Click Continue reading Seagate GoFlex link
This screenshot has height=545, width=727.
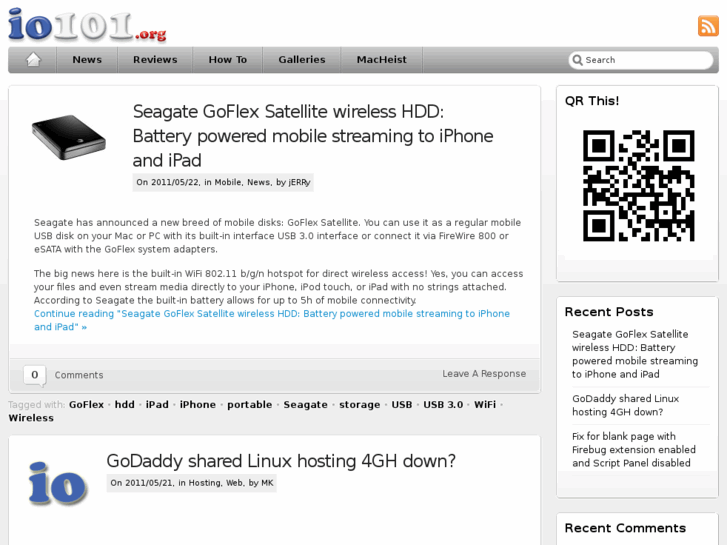pyautogui.click(x=272, y=320)
